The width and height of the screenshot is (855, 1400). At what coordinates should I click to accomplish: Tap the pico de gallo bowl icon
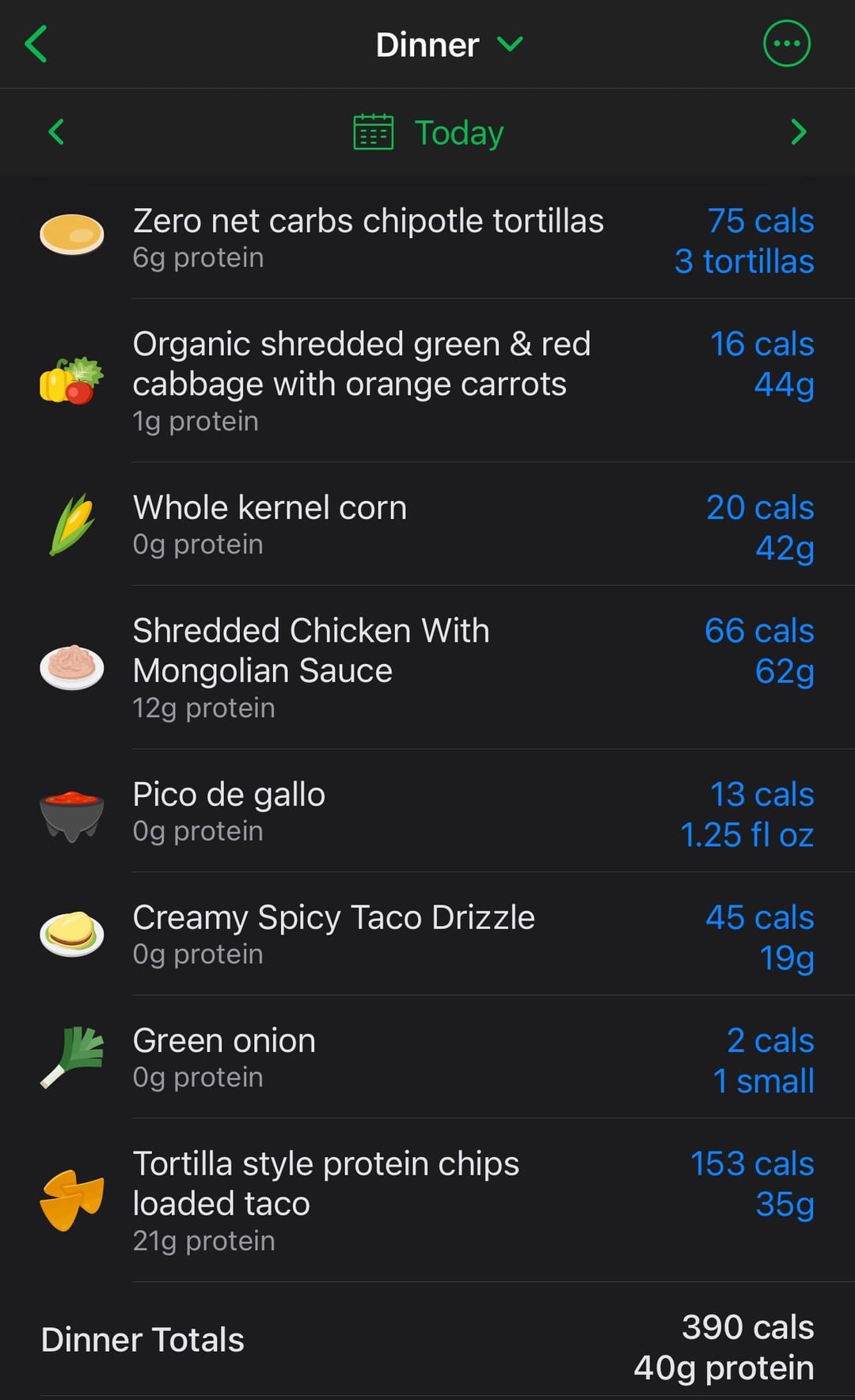click(72, 814)
